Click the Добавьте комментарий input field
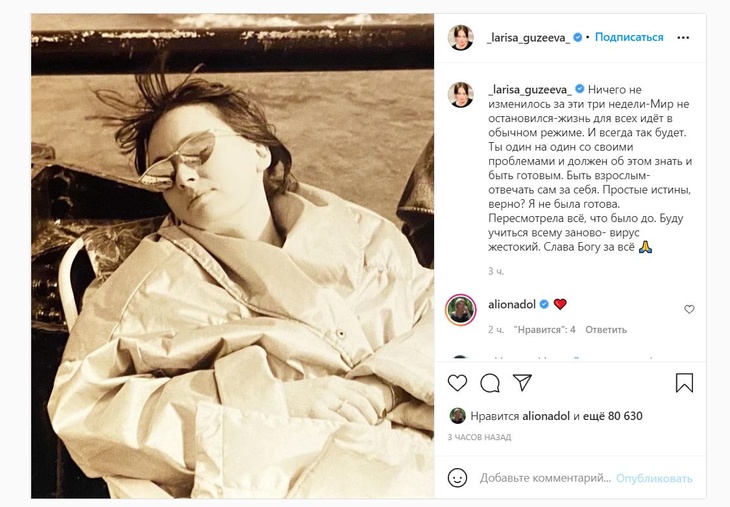The image size is (730, 507). click(x=545, y=478)
